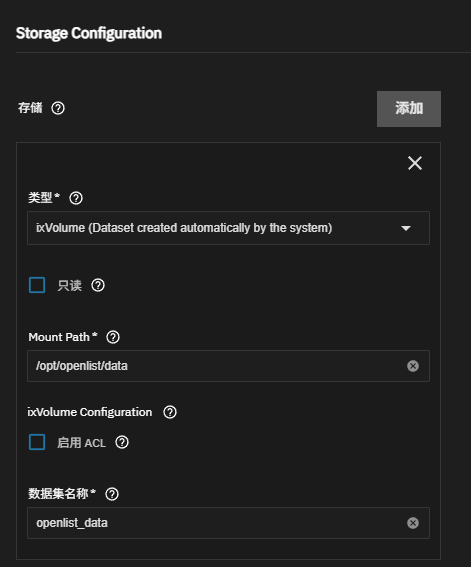Show help for 启用 ACL
The width and height of the screenshot is (471, 567).
tap(122, 442)
